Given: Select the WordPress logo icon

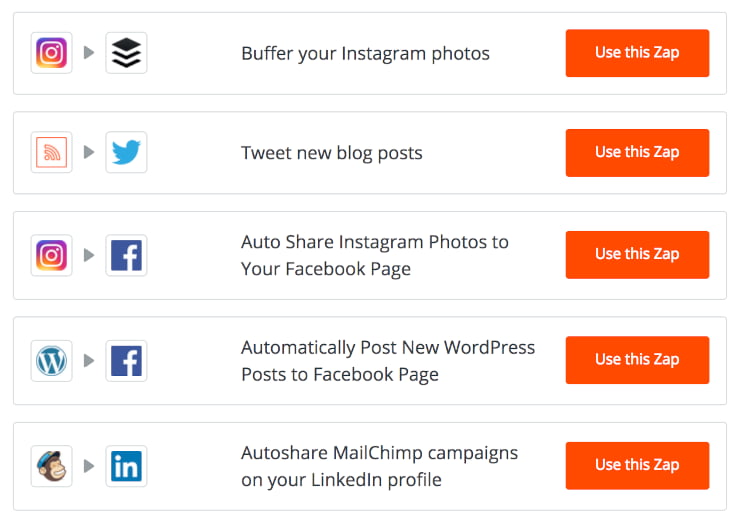Looking at the screenshot, I should [51, 361].
